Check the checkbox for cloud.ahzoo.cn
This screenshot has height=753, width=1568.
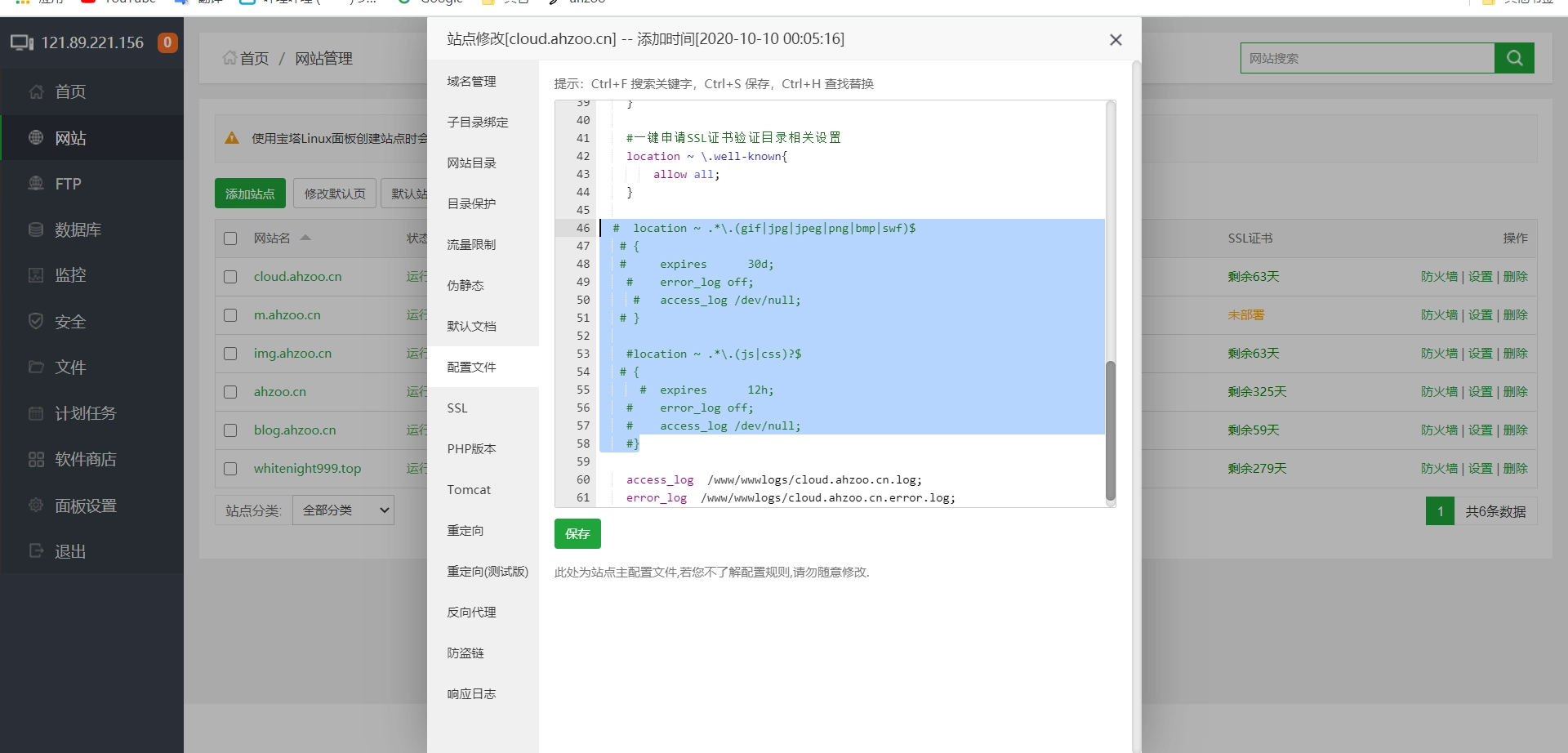click(230, 277)
